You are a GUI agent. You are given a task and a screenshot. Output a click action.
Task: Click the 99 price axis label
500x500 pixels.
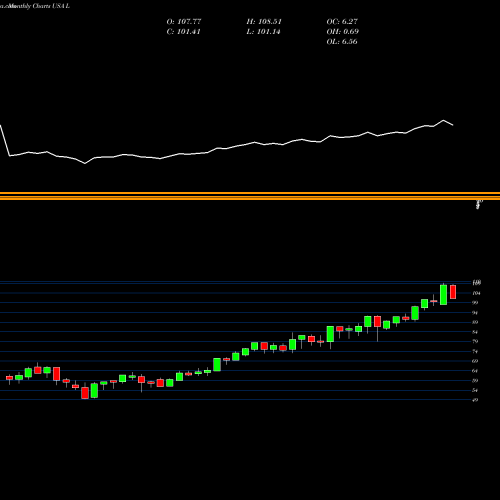[475, 303]
